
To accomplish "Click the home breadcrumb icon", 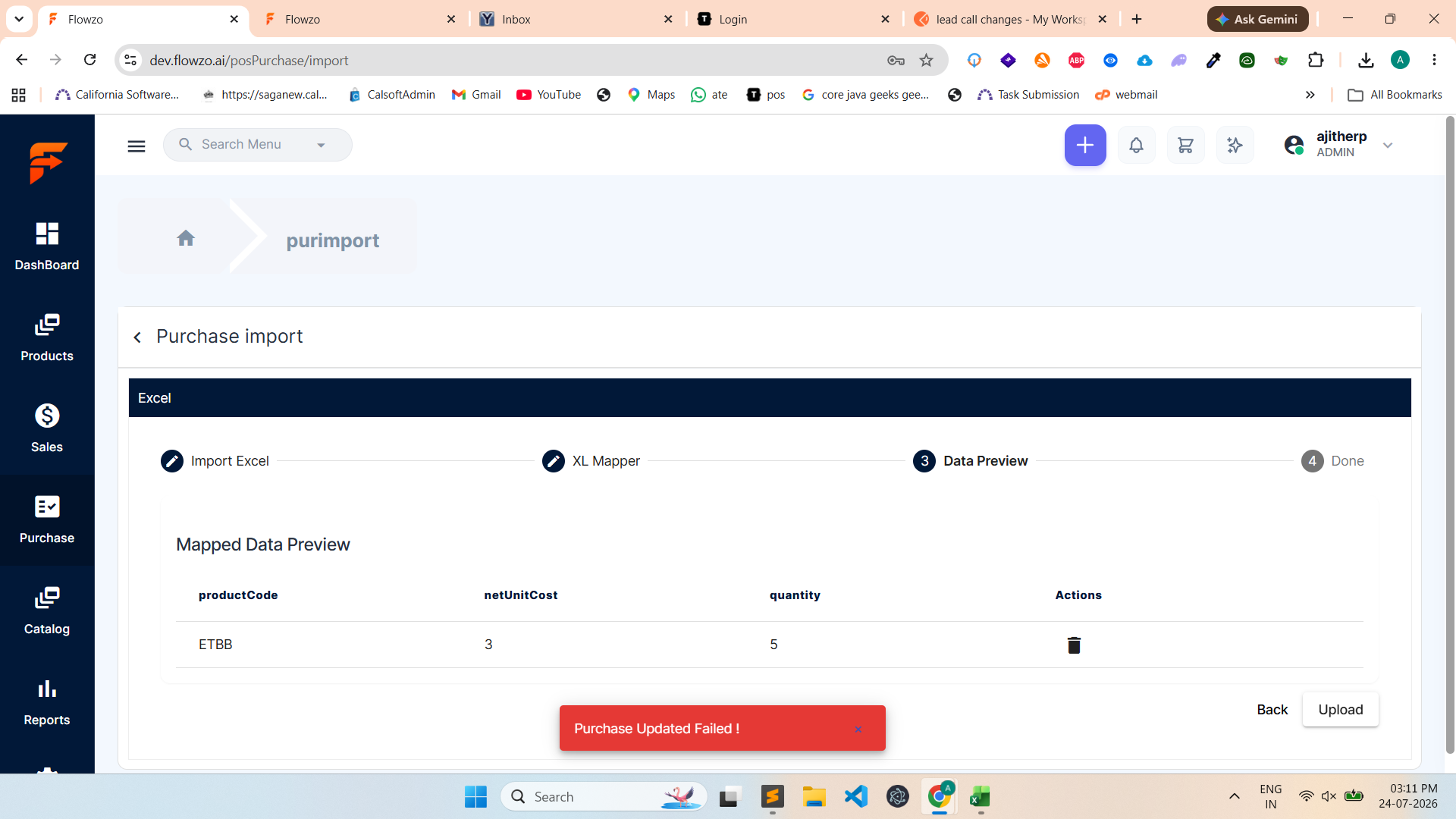I will tap(186, 238).
